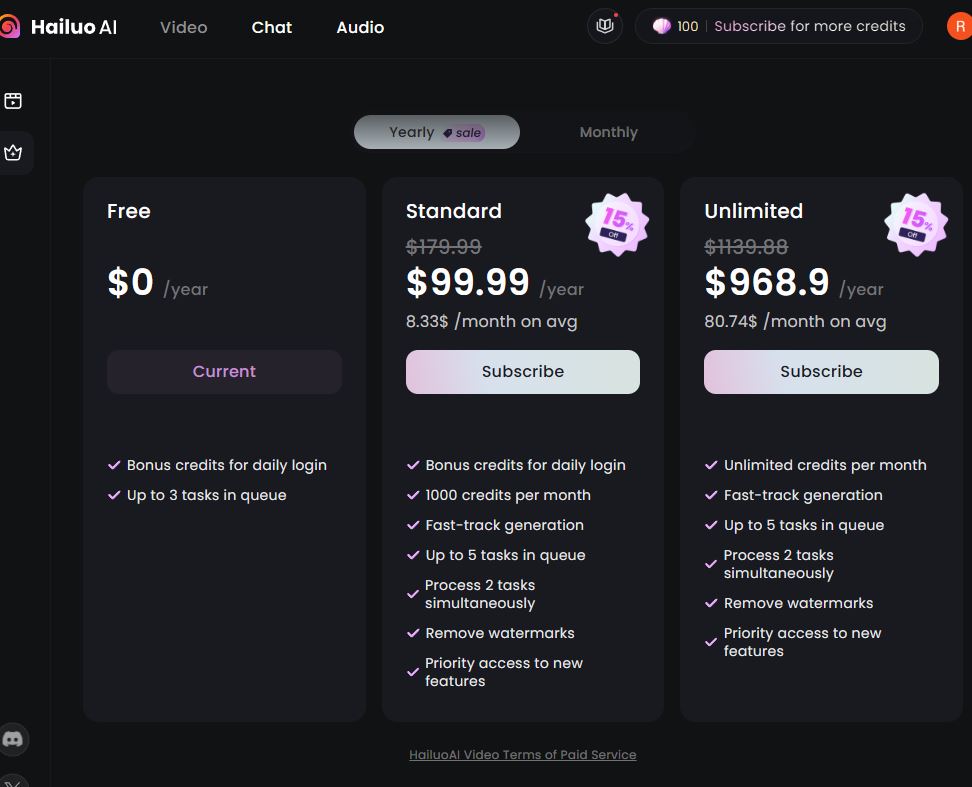Switch to the Audio tab
Viewport: 972px width, 787px height.
click(x=360, y=27)
